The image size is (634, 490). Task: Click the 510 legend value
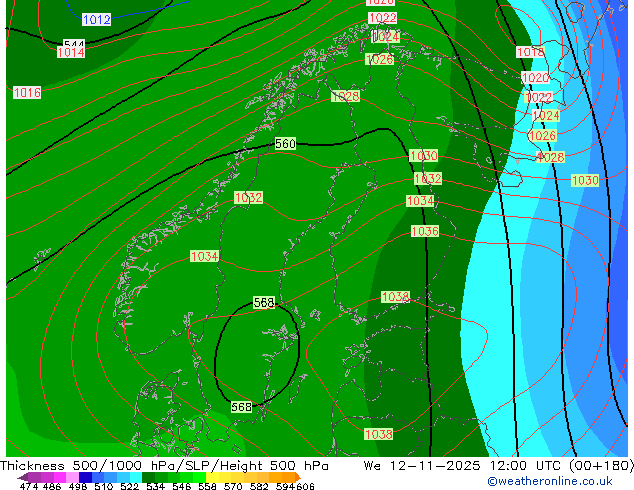click(104, 486)
